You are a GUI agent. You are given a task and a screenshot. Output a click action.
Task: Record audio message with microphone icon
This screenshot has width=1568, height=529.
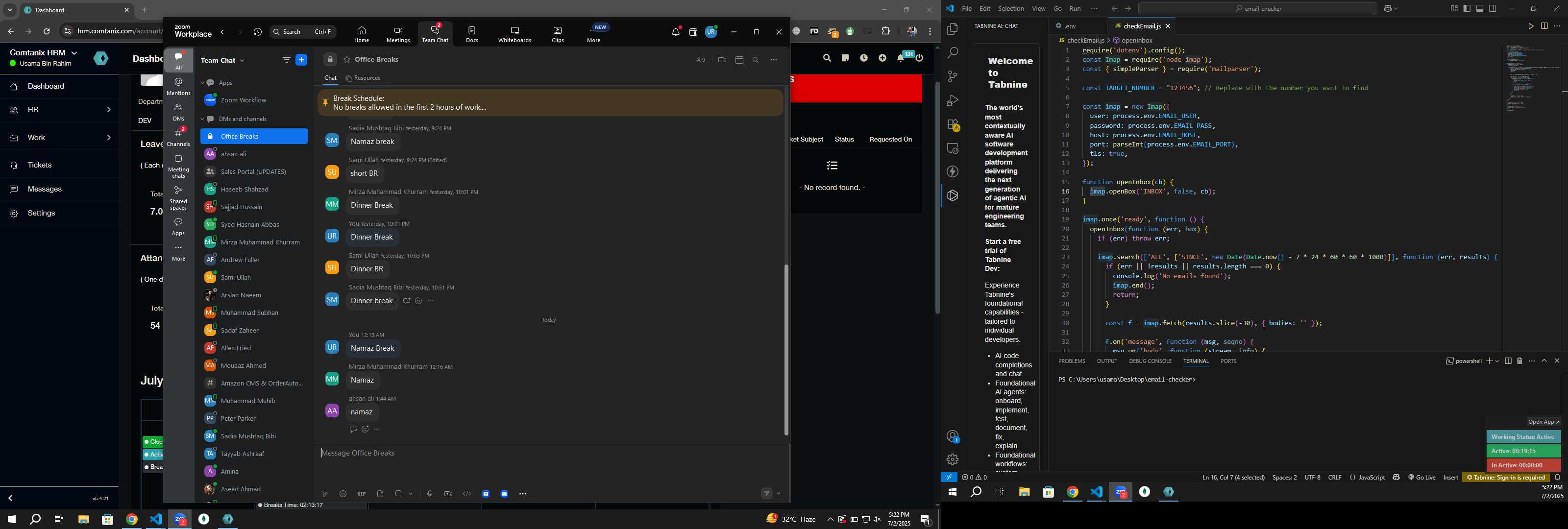point(430,494)
